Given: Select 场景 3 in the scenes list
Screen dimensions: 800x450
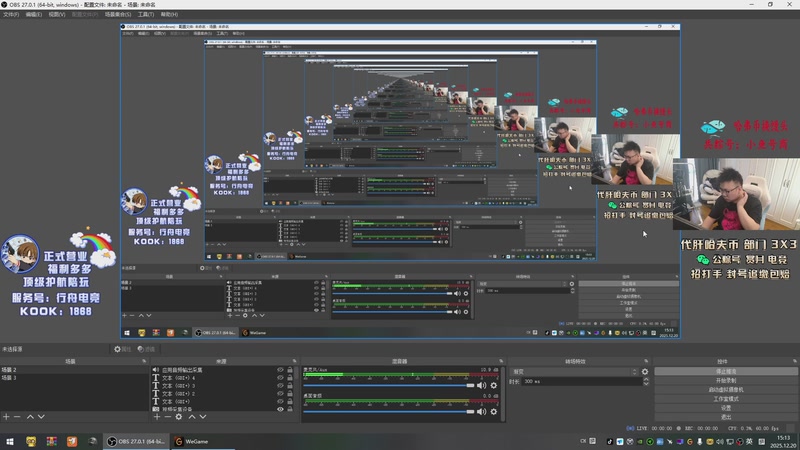Looking at the screenshot, I should click(74, 378).
